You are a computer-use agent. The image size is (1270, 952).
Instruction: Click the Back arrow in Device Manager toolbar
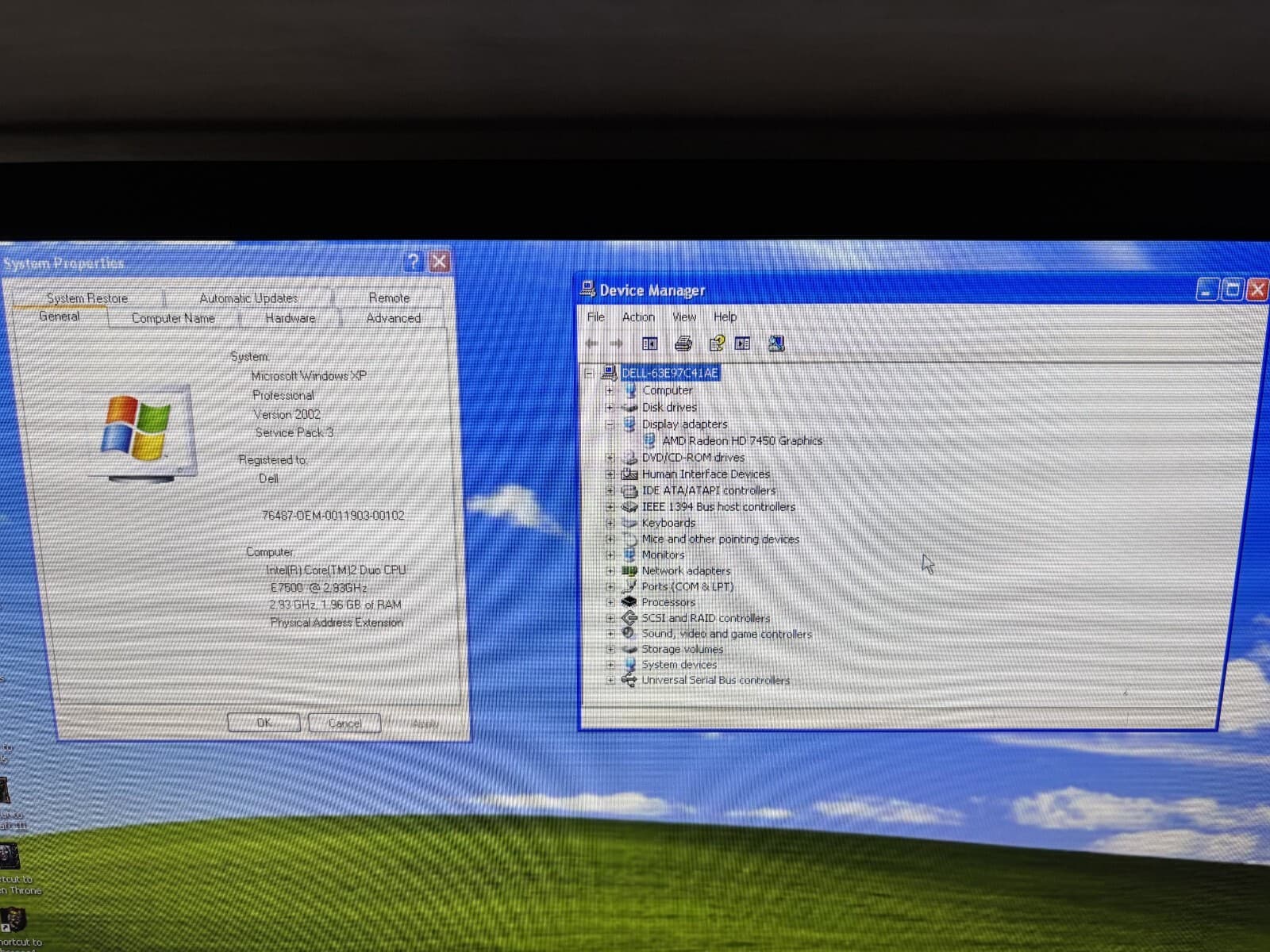pos(591,343)
